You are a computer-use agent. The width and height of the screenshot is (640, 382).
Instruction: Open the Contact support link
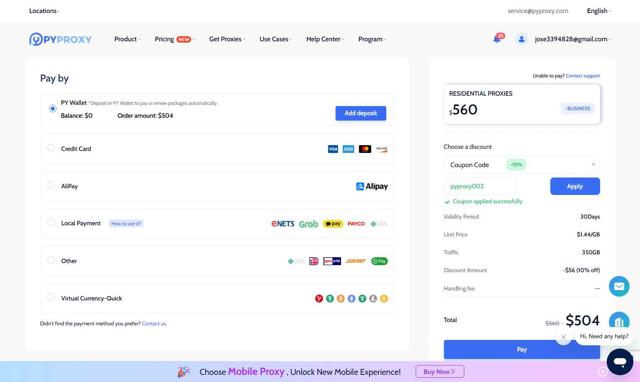pyautogui.click(x=582, y=76)
